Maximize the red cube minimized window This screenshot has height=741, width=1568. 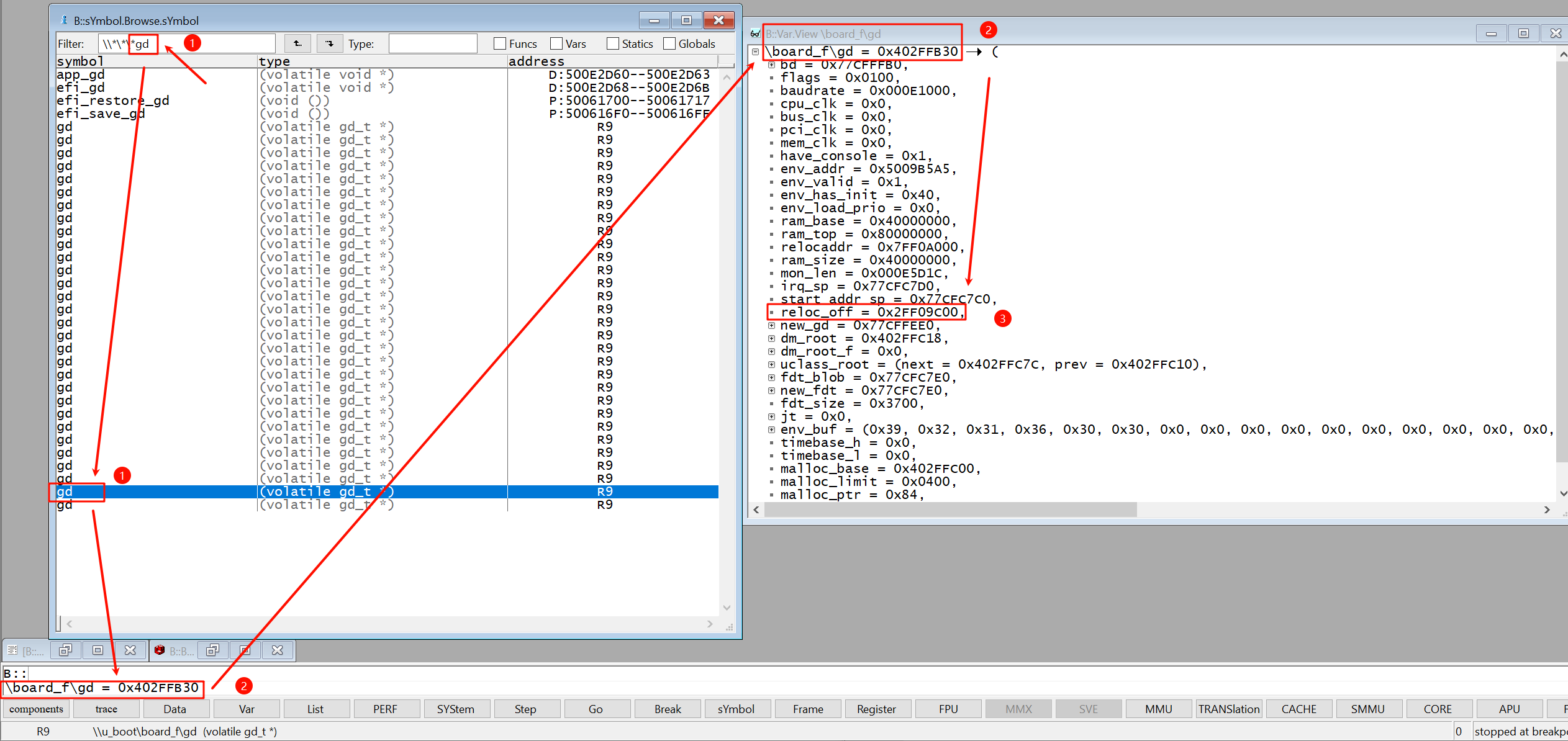pyautogui.click(x=245, y=650)
